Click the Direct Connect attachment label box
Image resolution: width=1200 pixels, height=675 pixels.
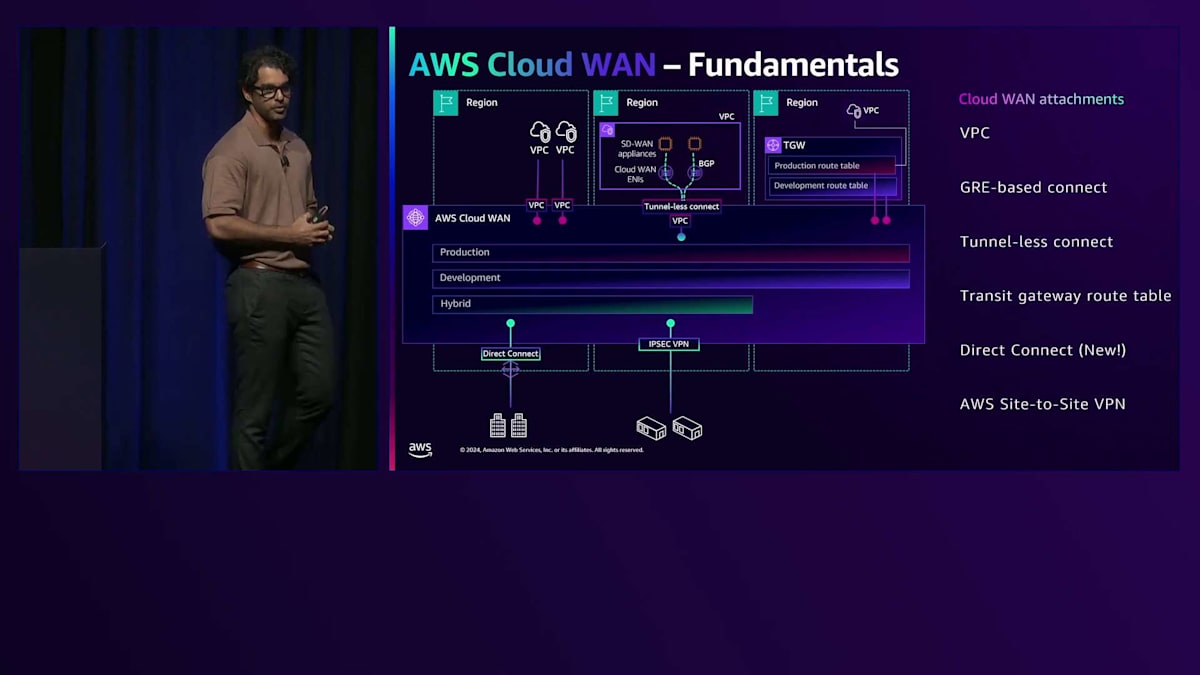[510, 354]
